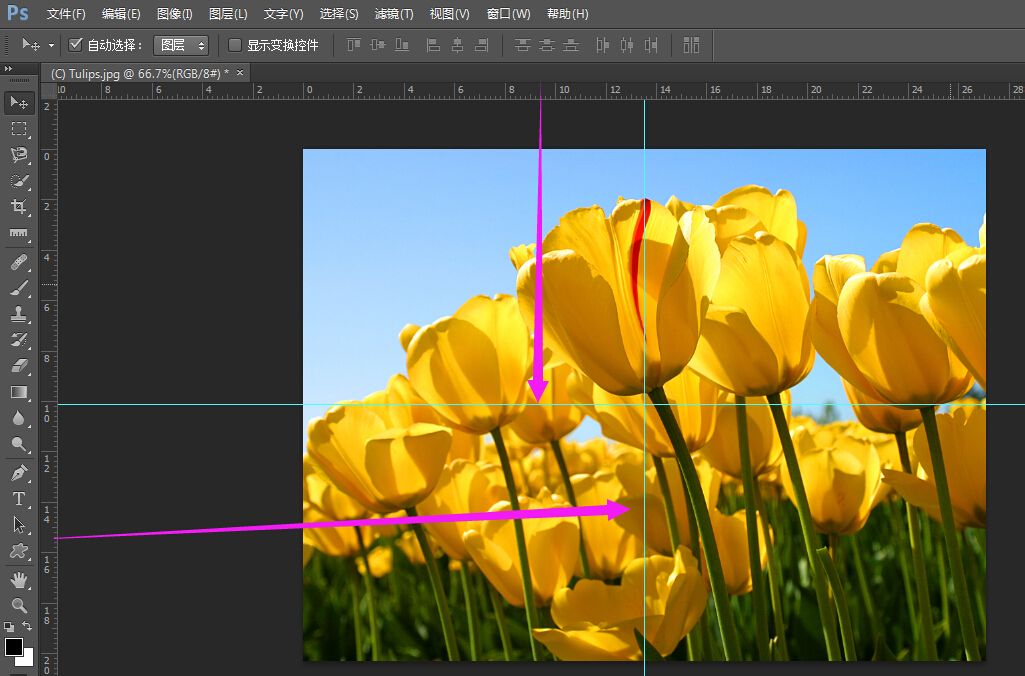This screenshot has width=1025, height=676.
Task: Click the Auto-Align Layers icon
Action: pyautogui.click(x=691, y=45)
